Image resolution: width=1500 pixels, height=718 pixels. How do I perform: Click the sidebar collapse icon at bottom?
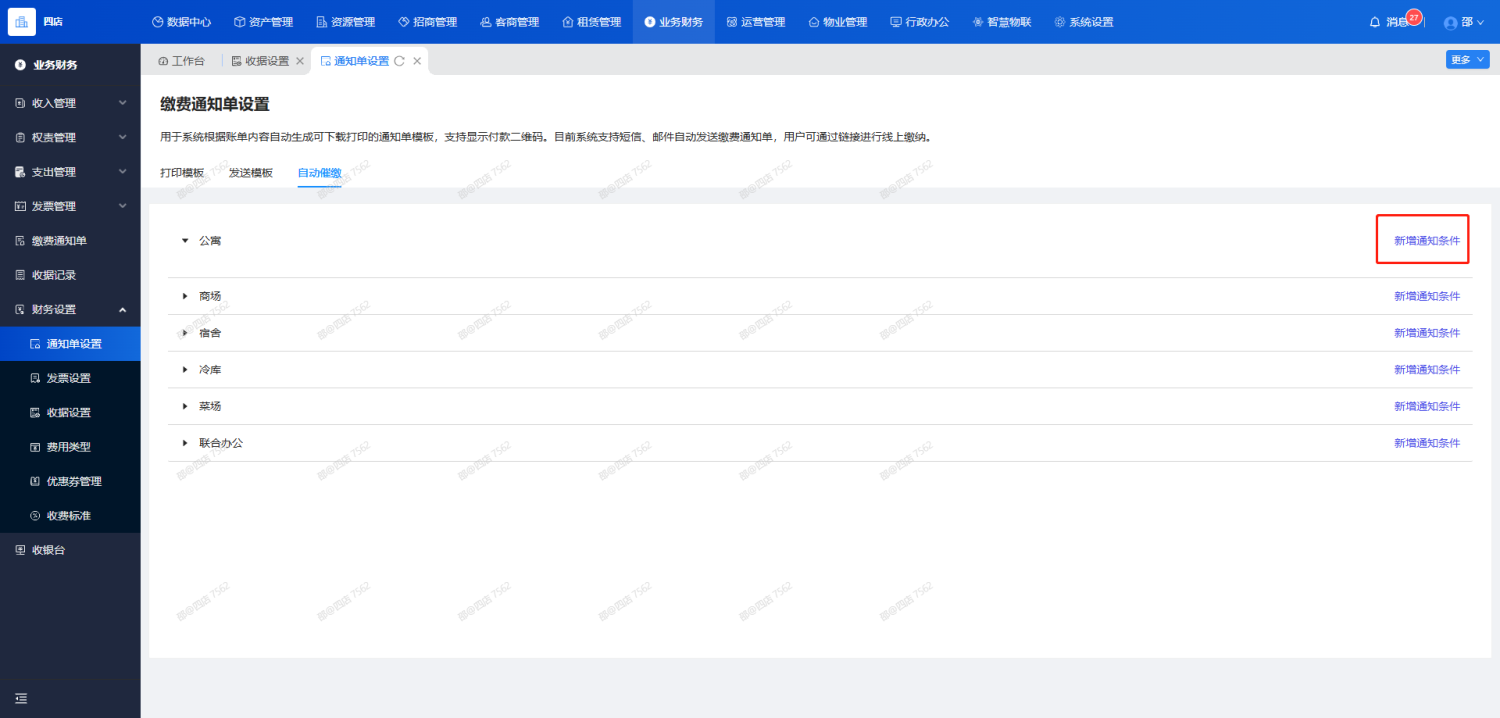21,698
